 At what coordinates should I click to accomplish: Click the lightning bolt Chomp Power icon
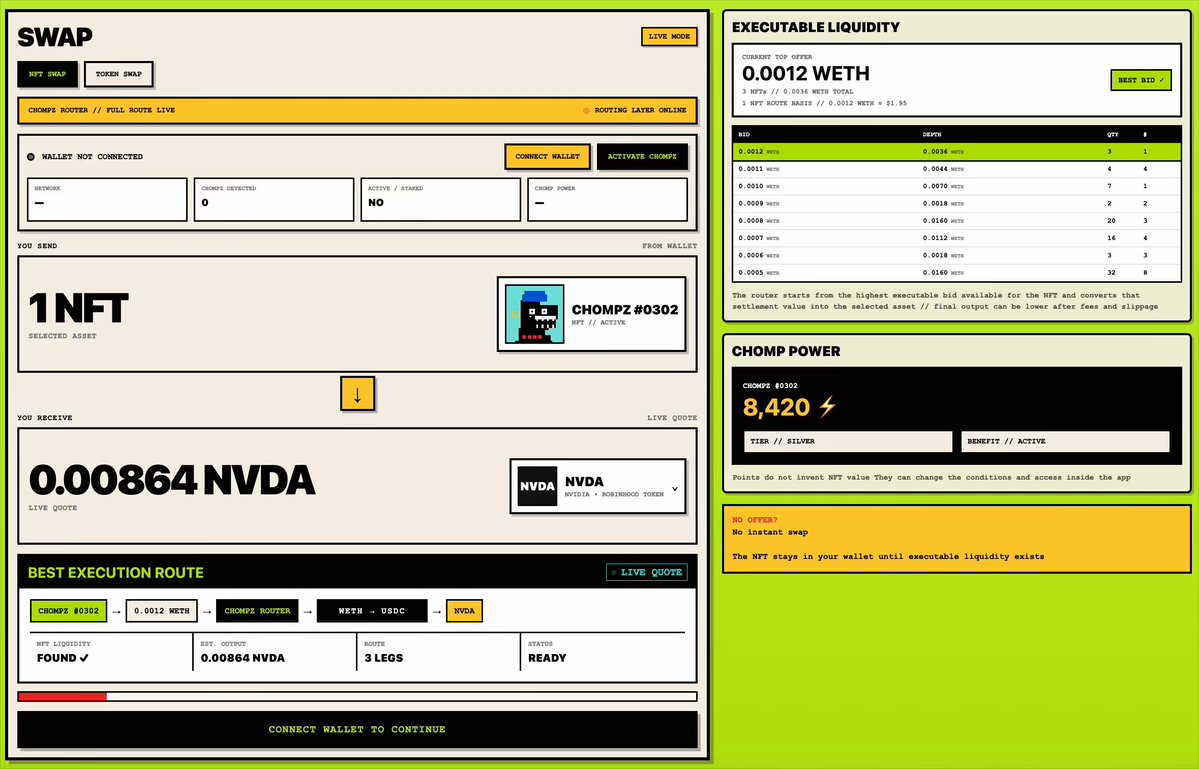pos(827,407)
